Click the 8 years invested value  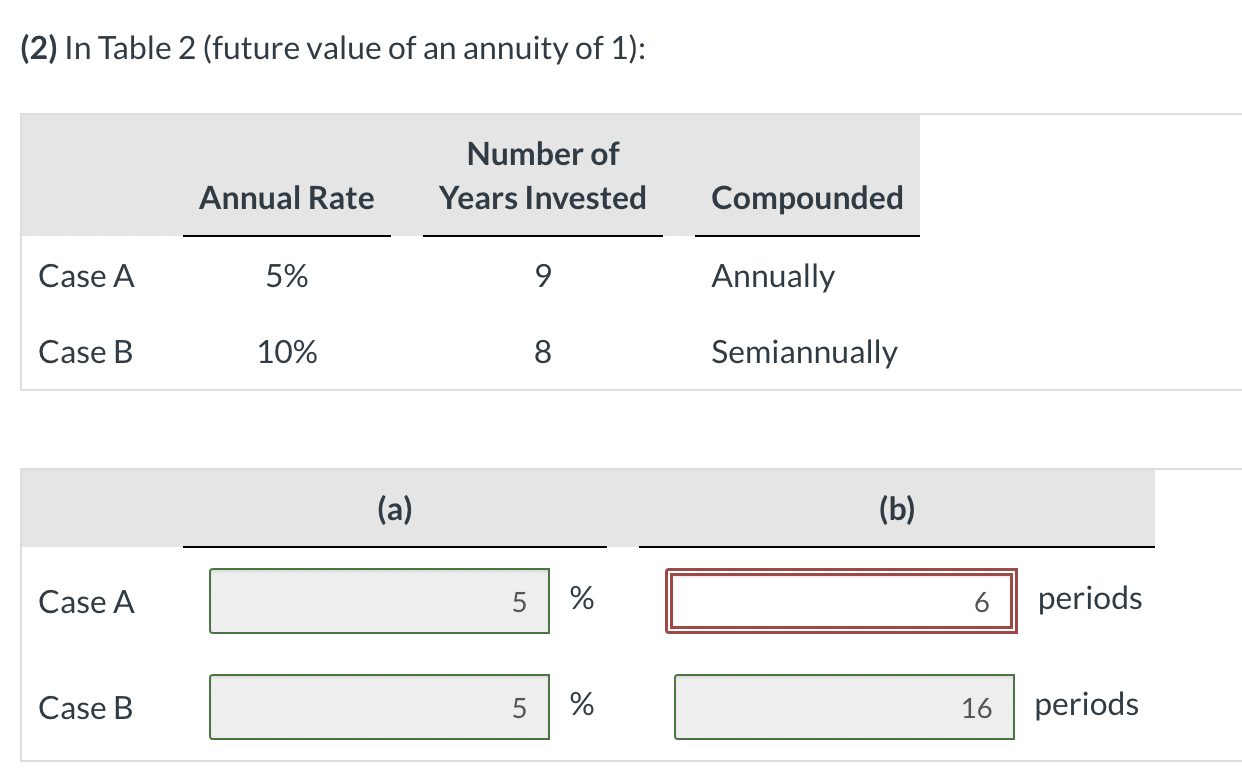click(542, 352)
